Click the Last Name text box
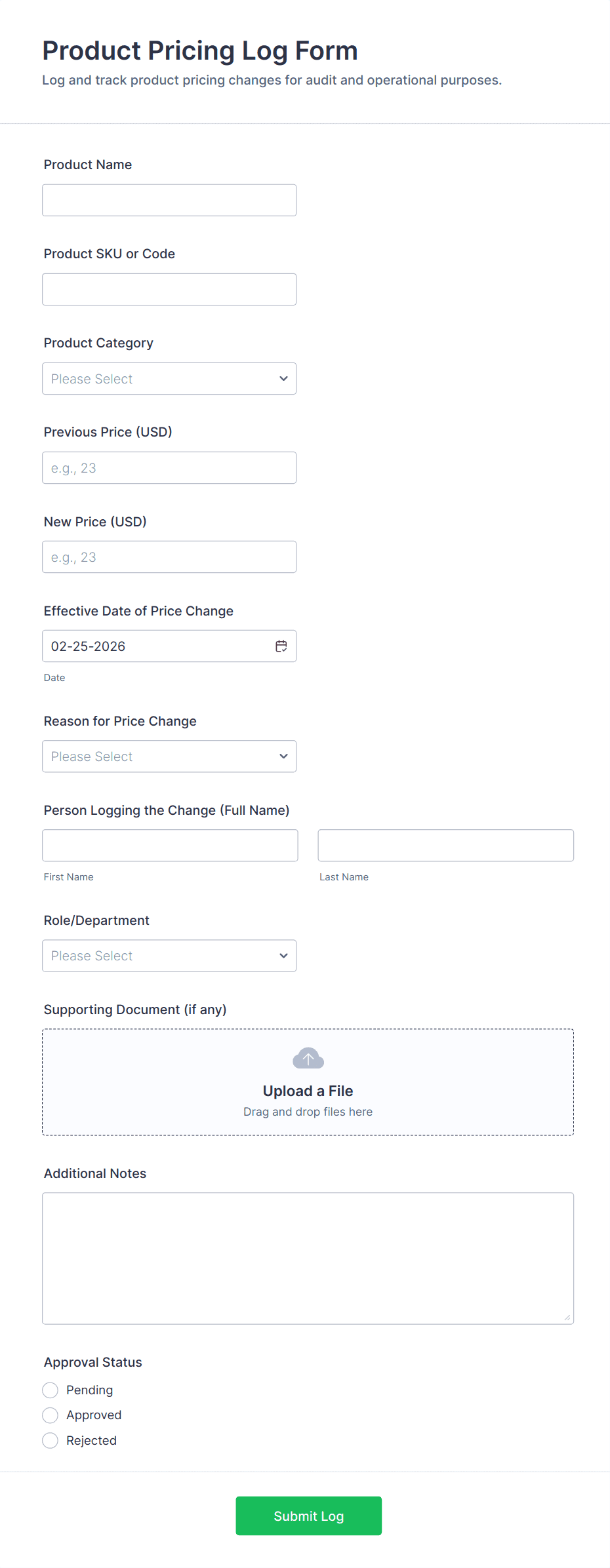Screen dimensions: 610x1568 [446, 846]
